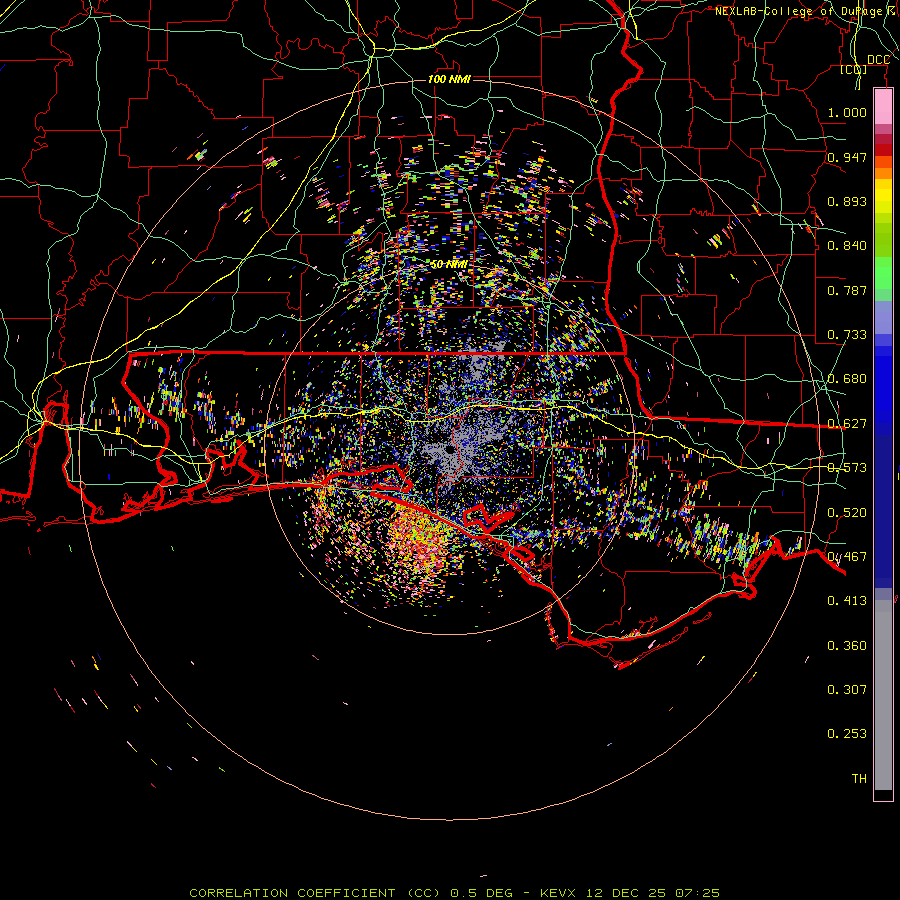
Task: Click the [CC] legend title
Action: click(853, 69)
